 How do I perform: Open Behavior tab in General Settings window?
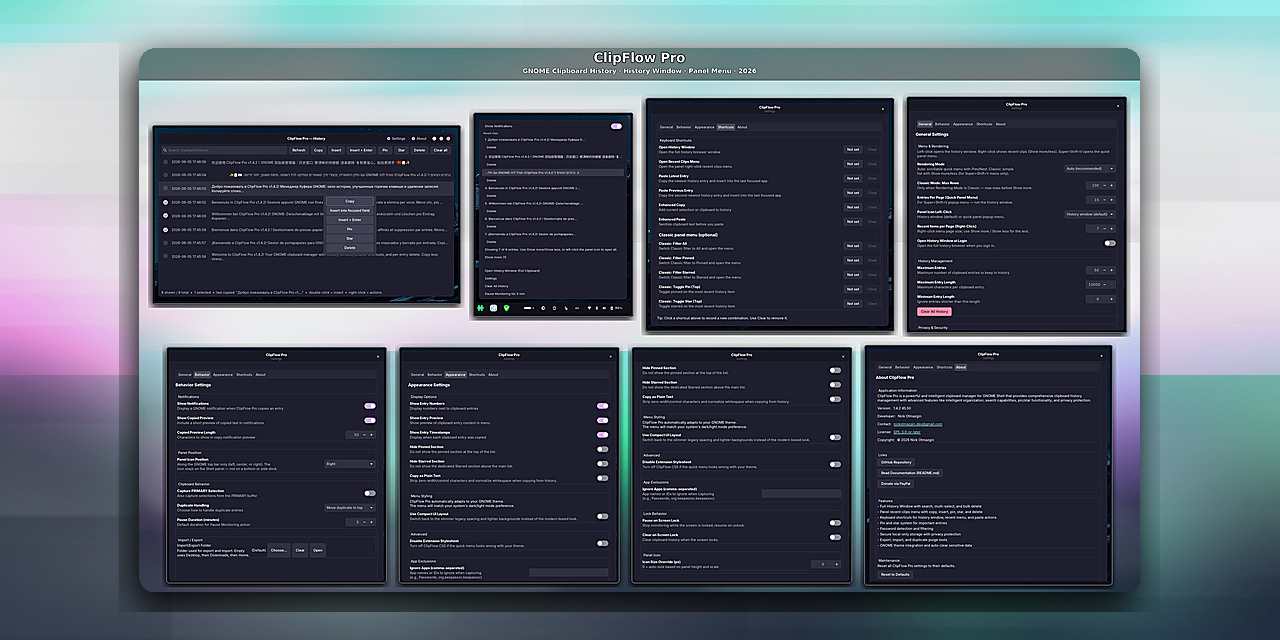click(x=943, y=124)
